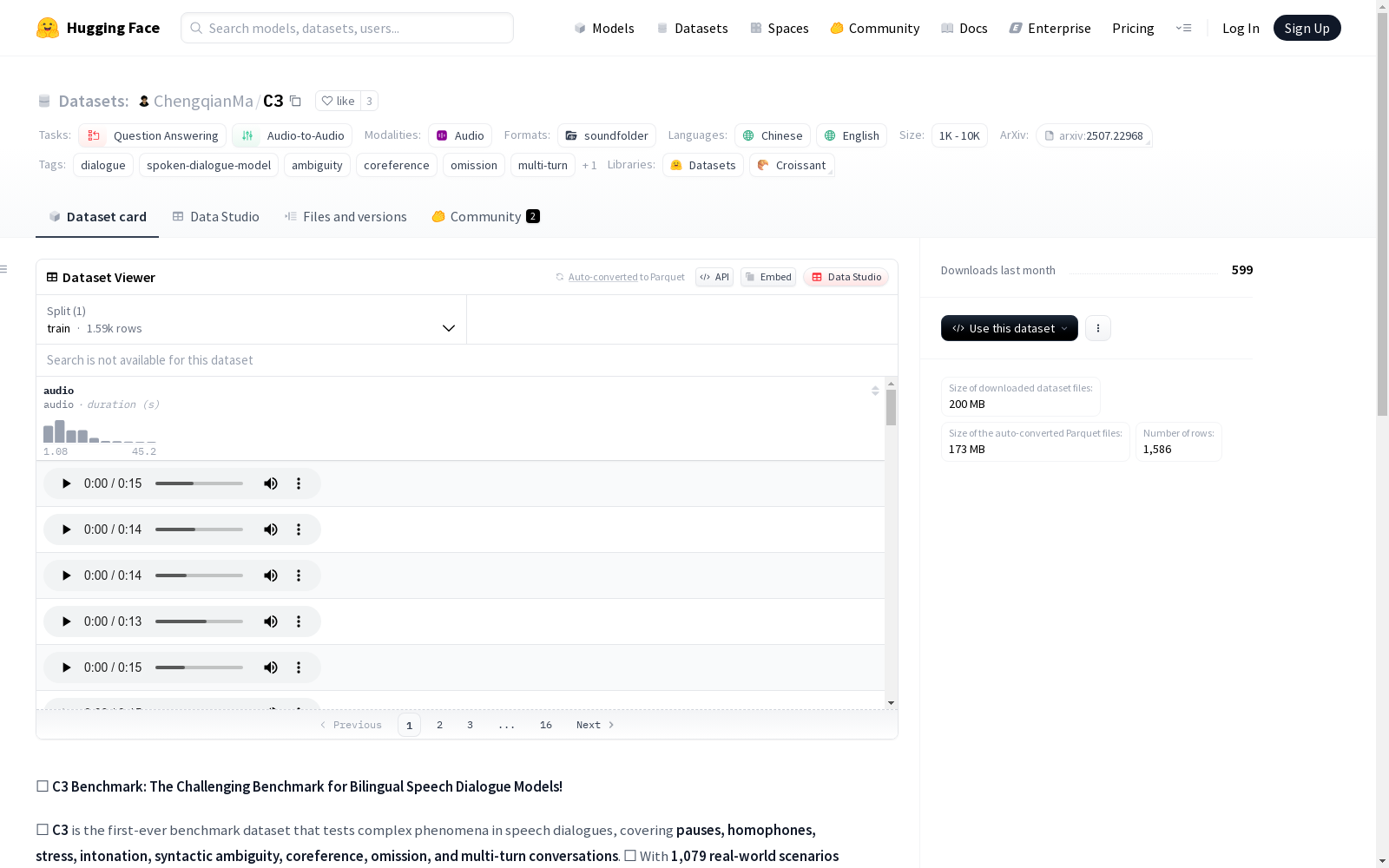Click the like count of 3
1389x868 pixels.
[369, 101]
